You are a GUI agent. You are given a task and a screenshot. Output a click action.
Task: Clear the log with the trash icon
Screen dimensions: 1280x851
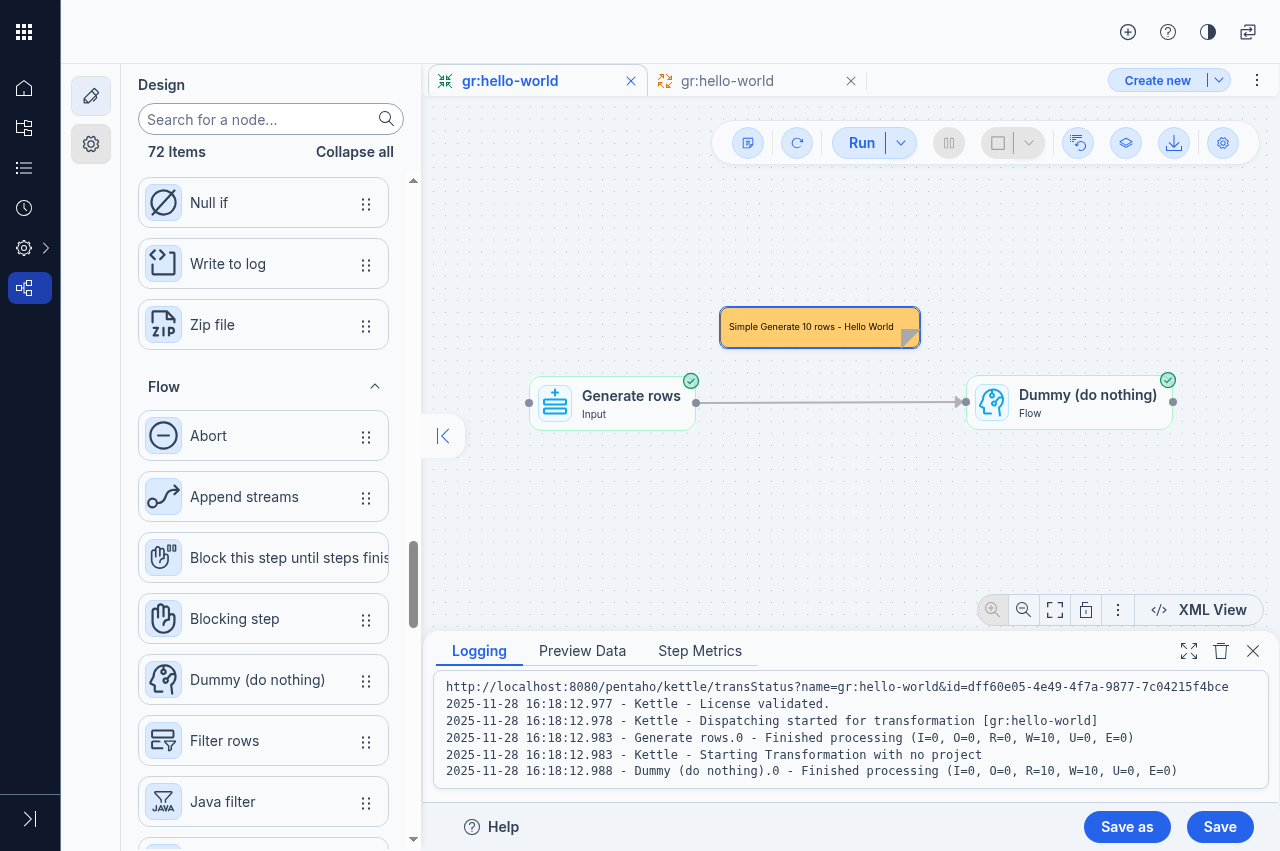tap(1221, 651)
